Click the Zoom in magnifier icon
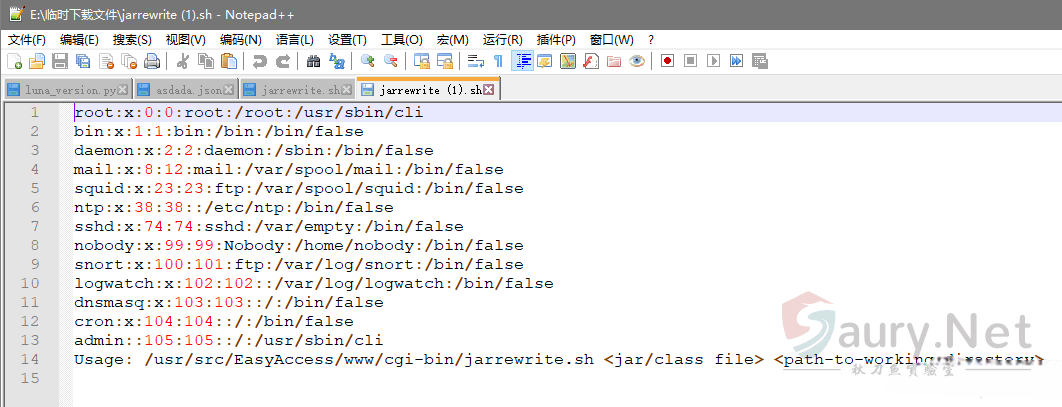1062x407 pixels. pos(368,62)
